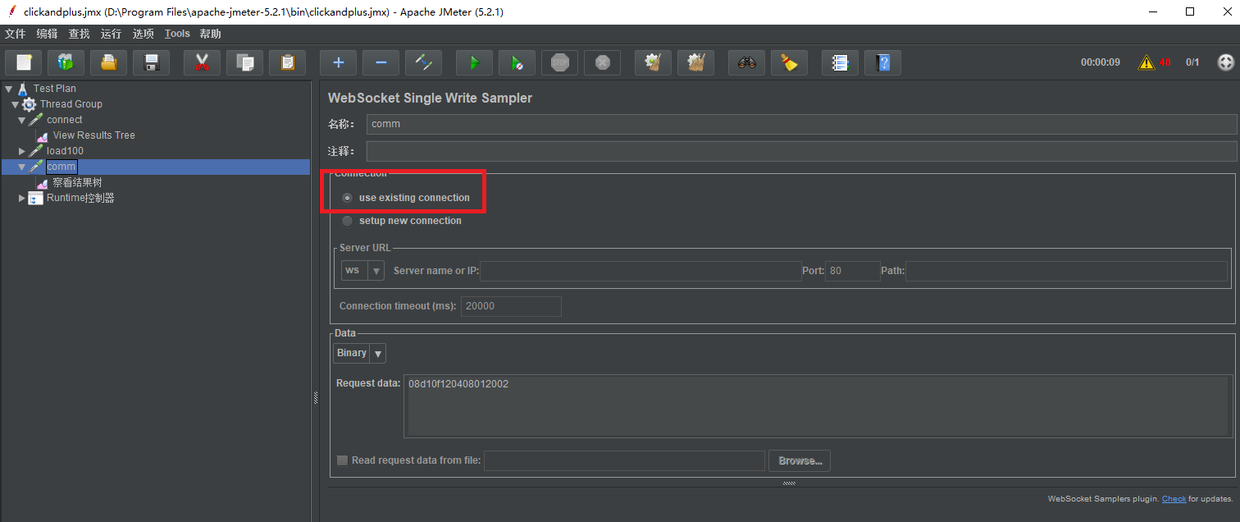
Task: Select the load100 tree item
Action: [65, 151]
